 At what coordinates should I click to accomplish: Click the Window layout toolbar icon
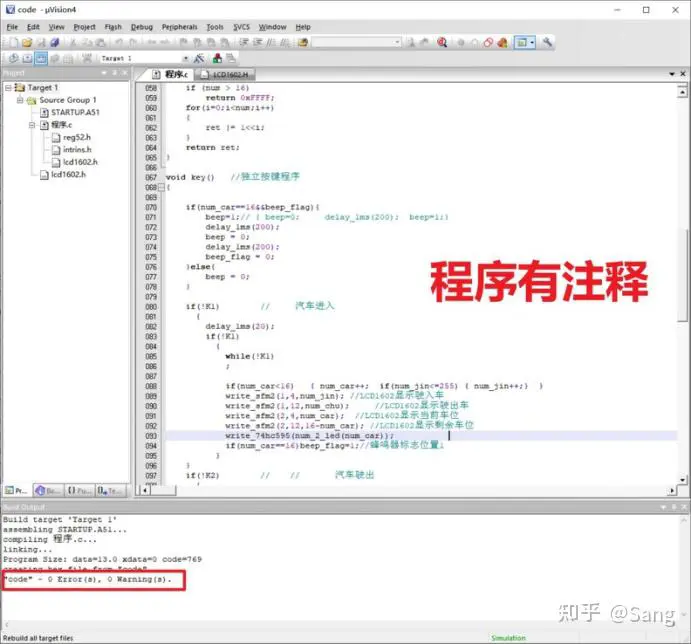(x=522, y=42)
